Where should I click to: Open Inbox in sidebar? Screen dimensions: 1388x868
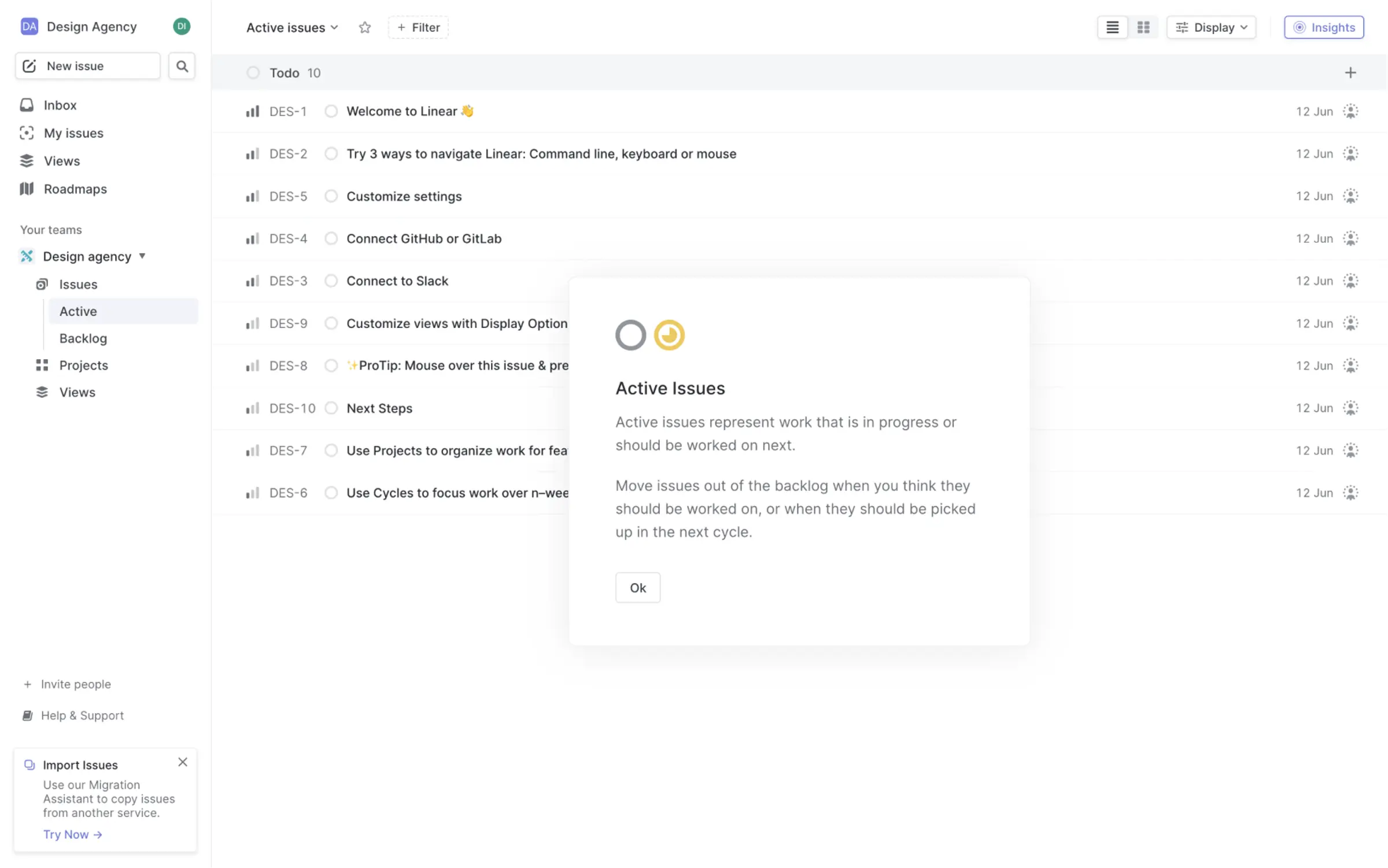[x=60, y=105]
